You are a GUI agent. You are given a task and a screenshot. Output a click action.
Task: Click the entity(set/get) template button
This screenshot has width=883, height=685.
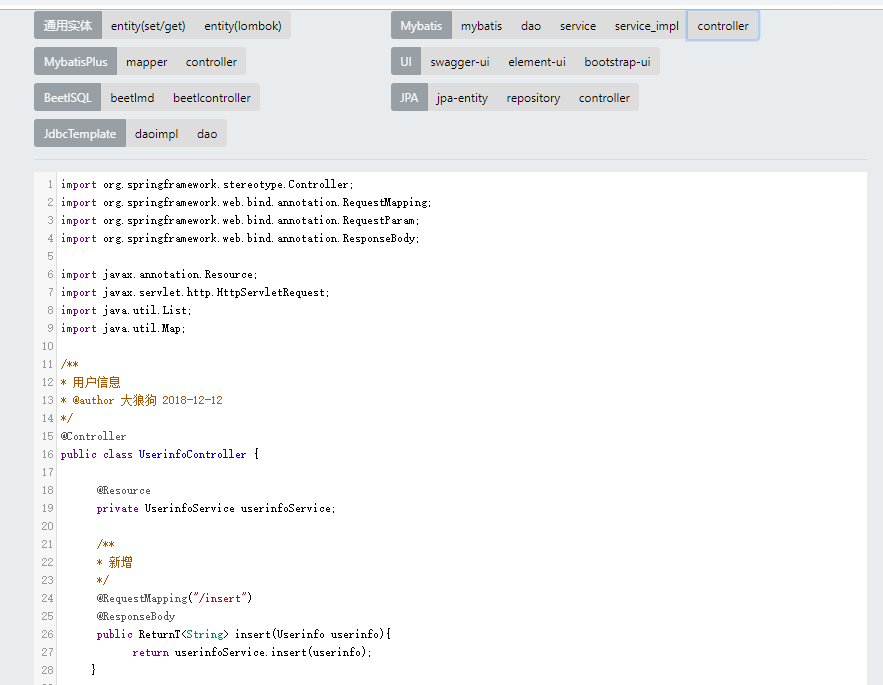click(148, 26)
